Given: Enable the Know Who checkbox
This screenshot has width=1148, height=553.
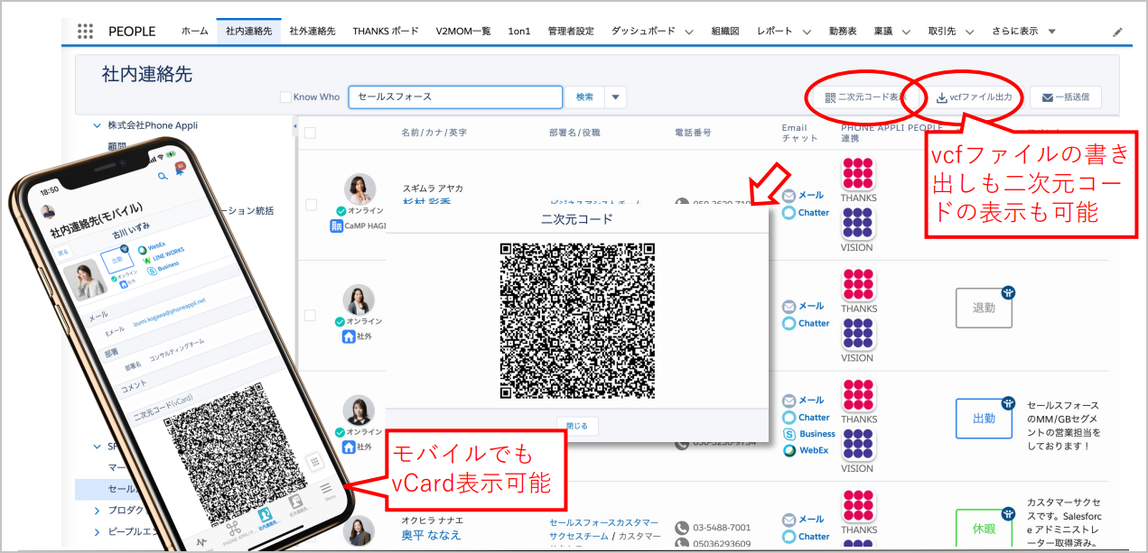Looking at the screenshot, I should (285, 97).
